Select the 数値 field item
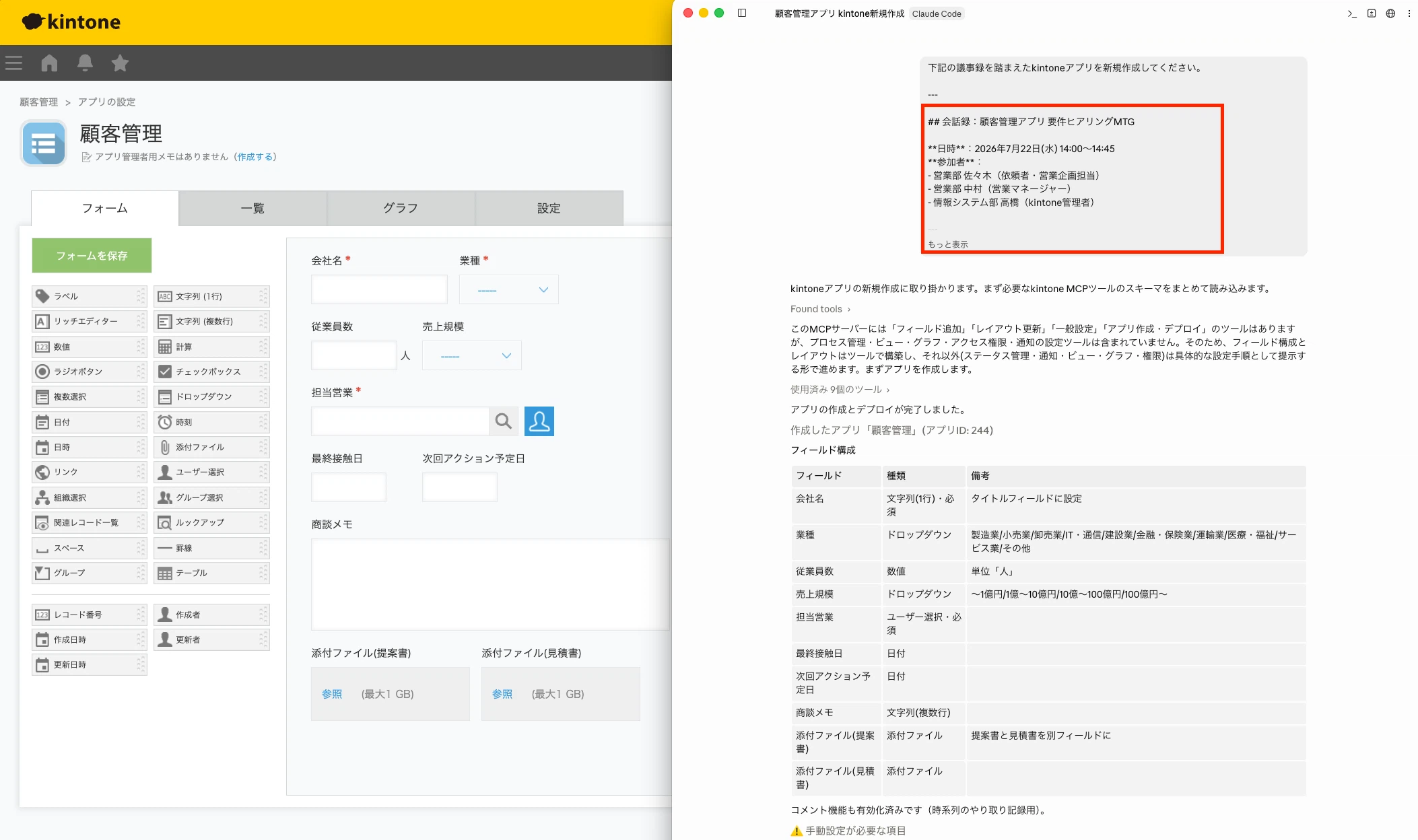The image size is (1418, 840). pos(89,347)
